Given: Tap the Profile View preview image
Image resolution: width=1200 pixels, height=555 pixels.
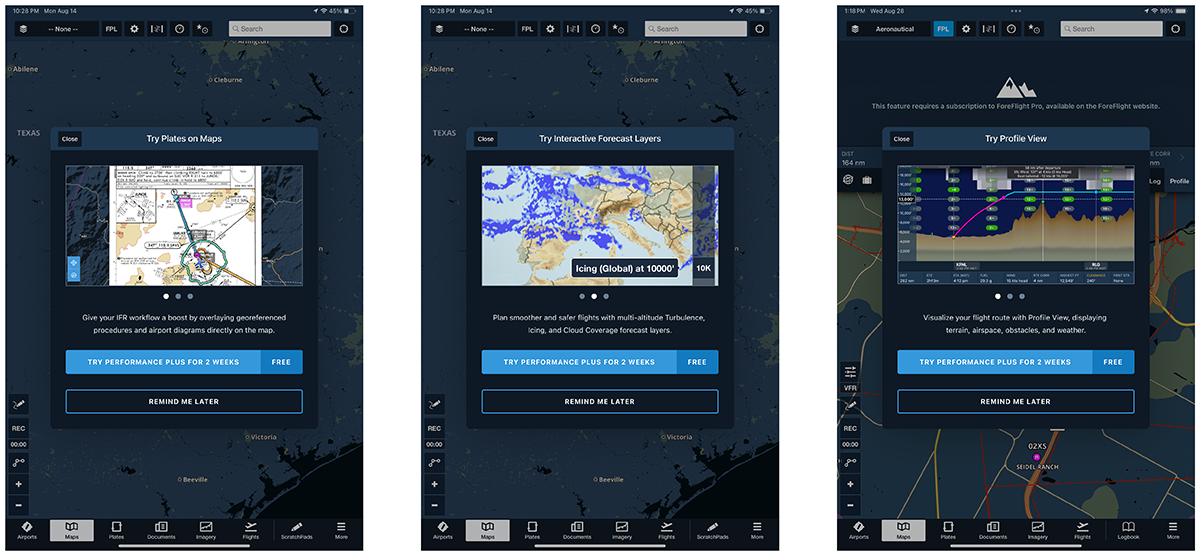Looking at the screenshot, I should point(1016,226).
